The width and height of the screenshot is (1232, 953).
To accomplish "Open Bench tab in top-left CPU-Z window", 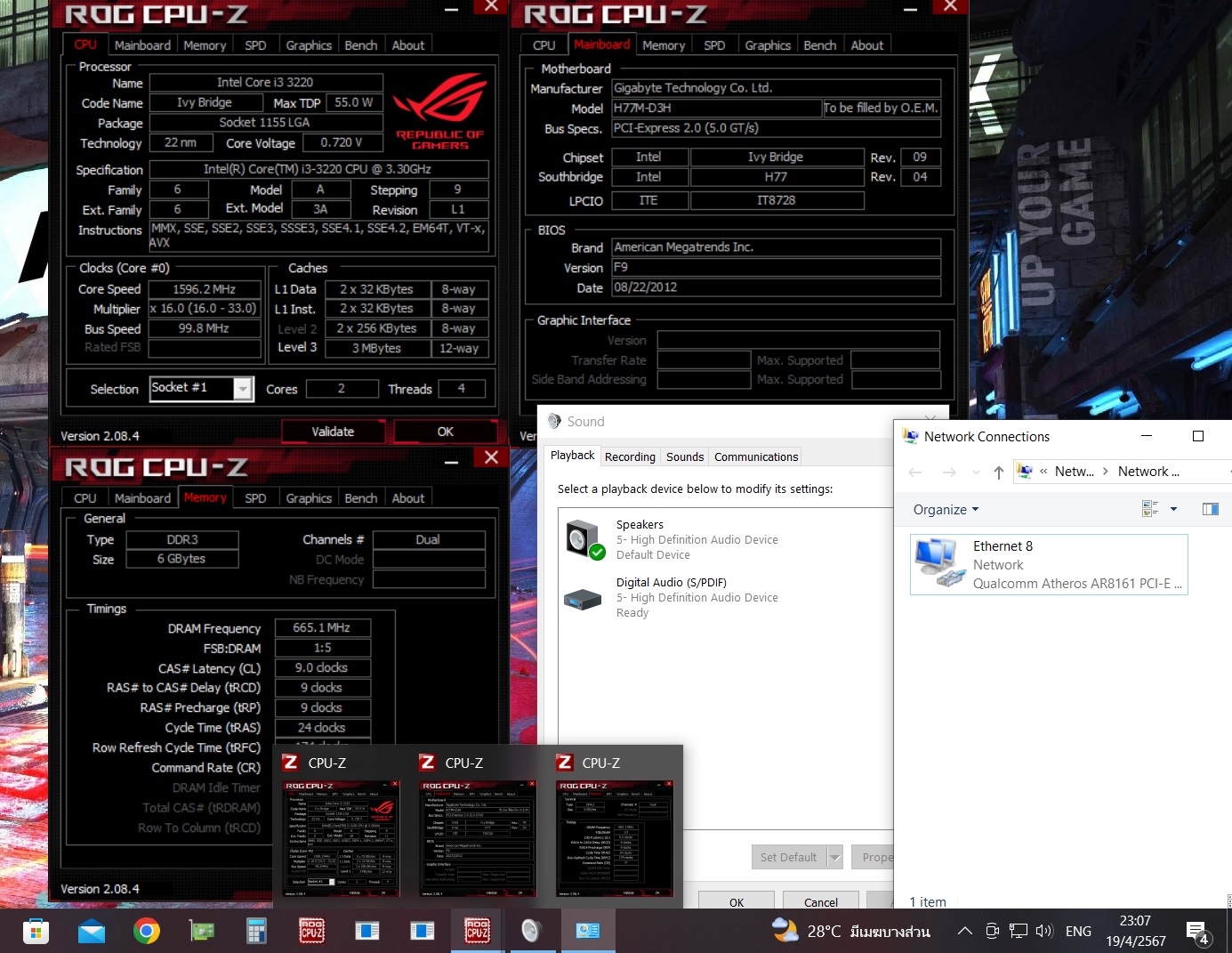I will [x=361, y=45].
